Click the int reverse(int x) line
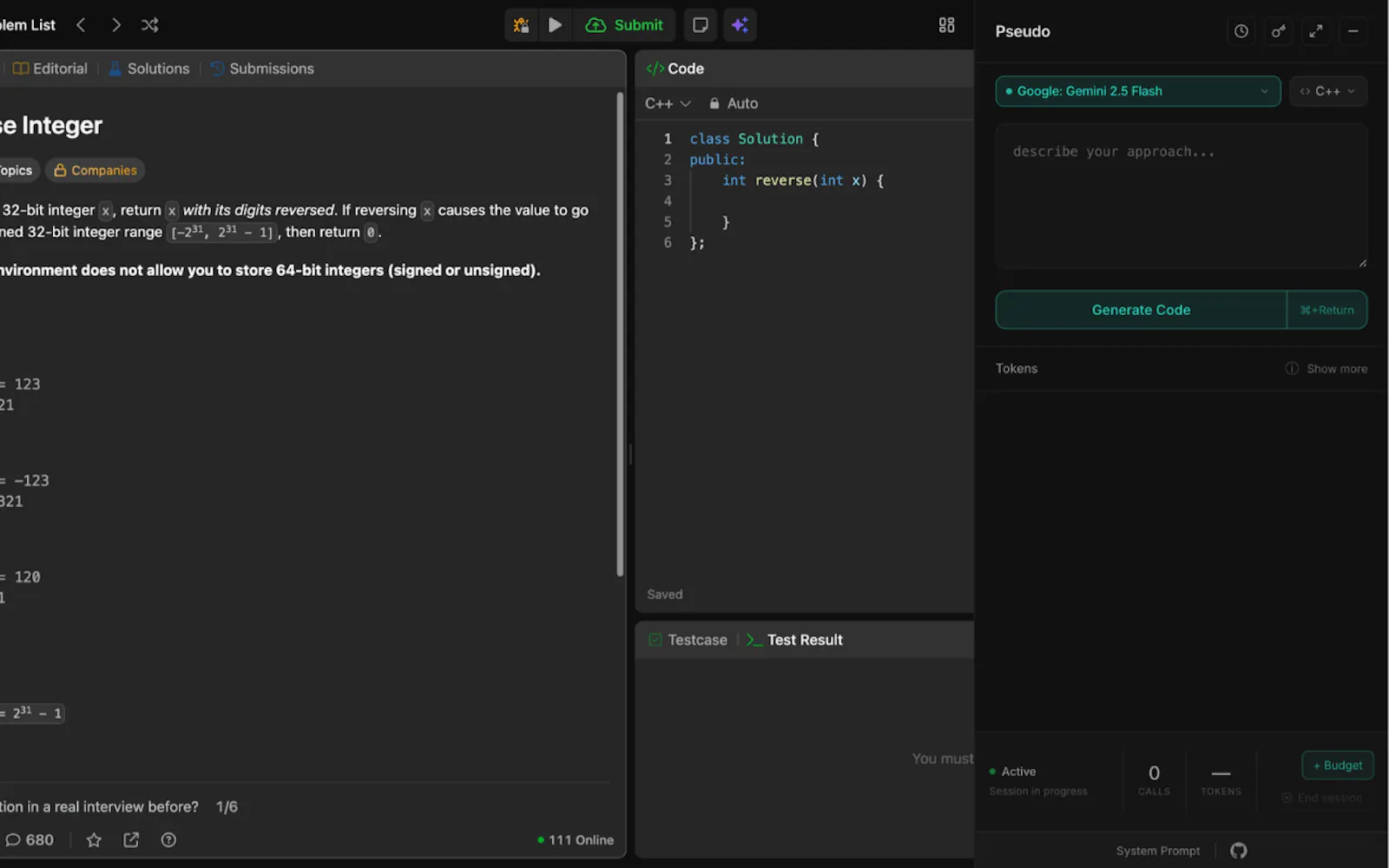1389x868 pixels. pos(803,181)
